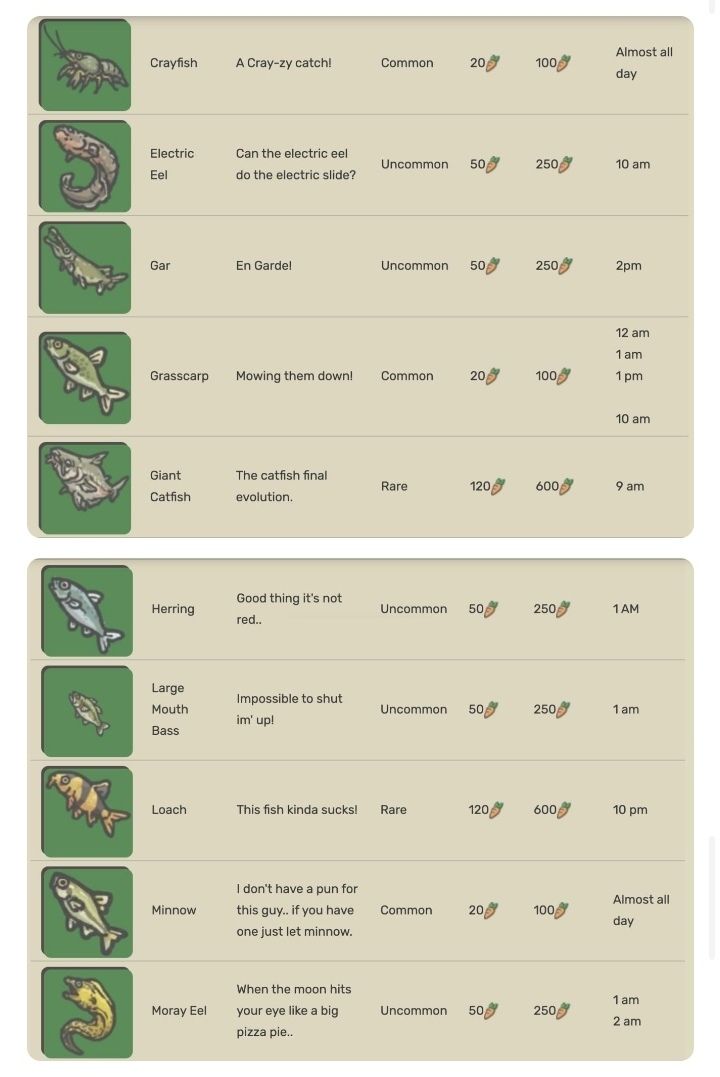Select the Electric Eel Uncommon rarity label
The height and width of the screenshot is (1077, 720).
click(414, 164)
